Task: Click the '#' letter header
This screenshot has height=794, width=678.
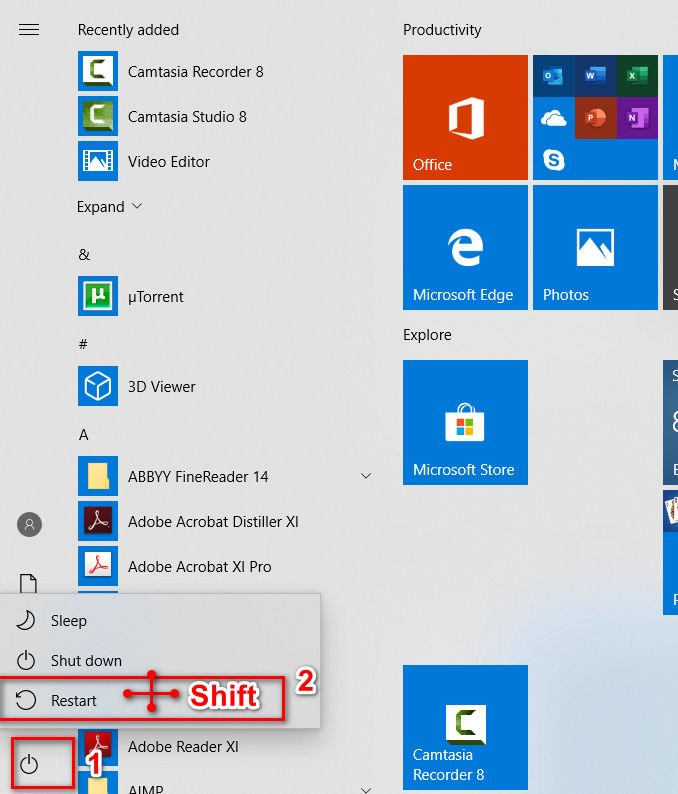Action: point(83,344)
